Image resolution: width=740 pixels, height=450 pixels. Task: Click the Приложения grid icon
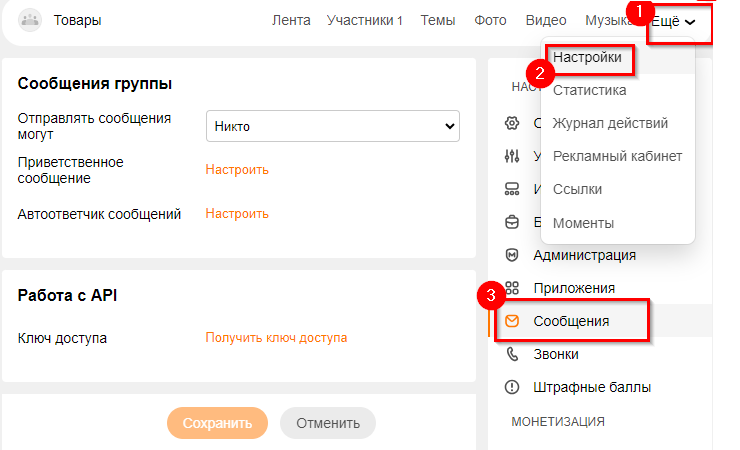(513, 288)
